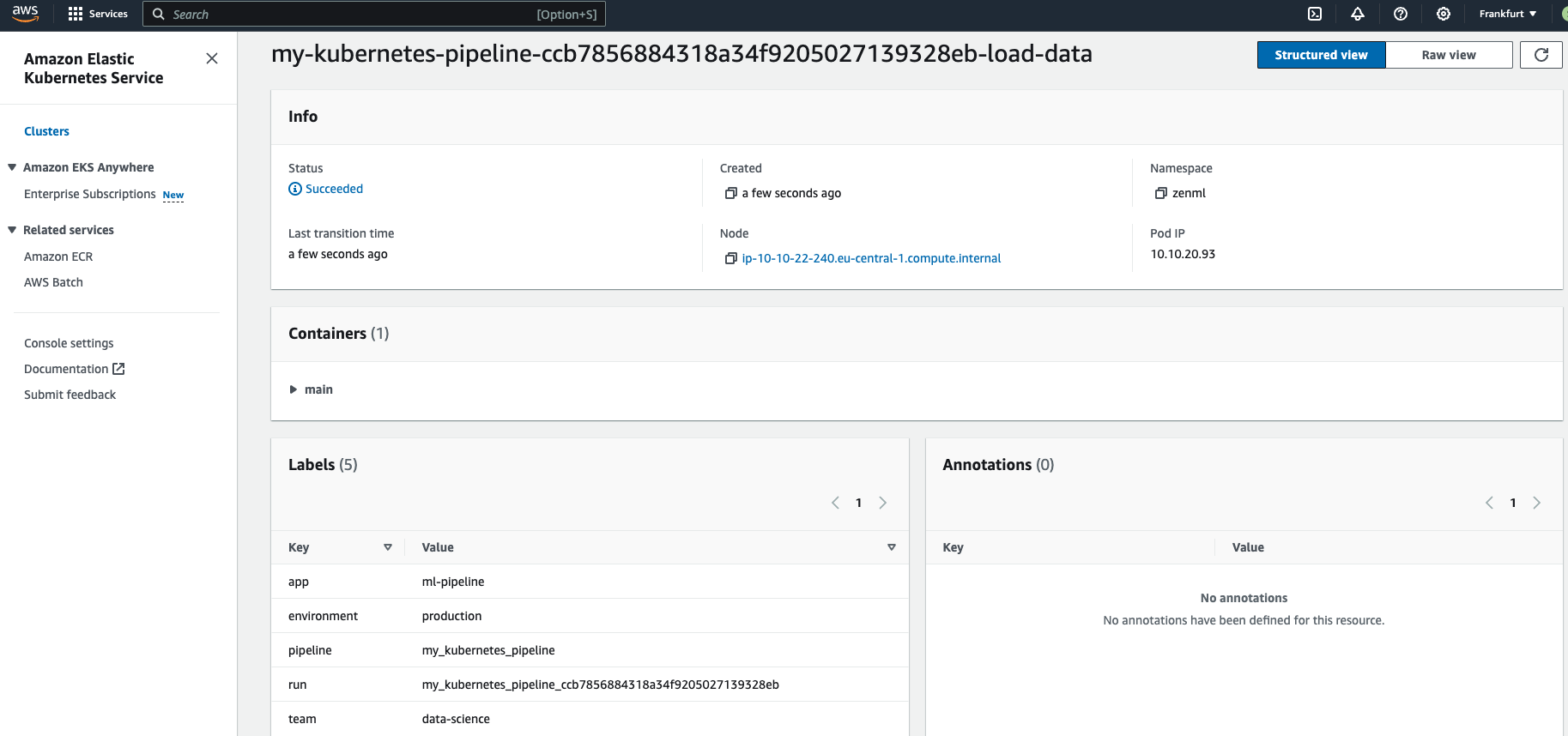Click the Annotations Value column header
Screen dimensions: 1568x736
tap(1248, 547)
